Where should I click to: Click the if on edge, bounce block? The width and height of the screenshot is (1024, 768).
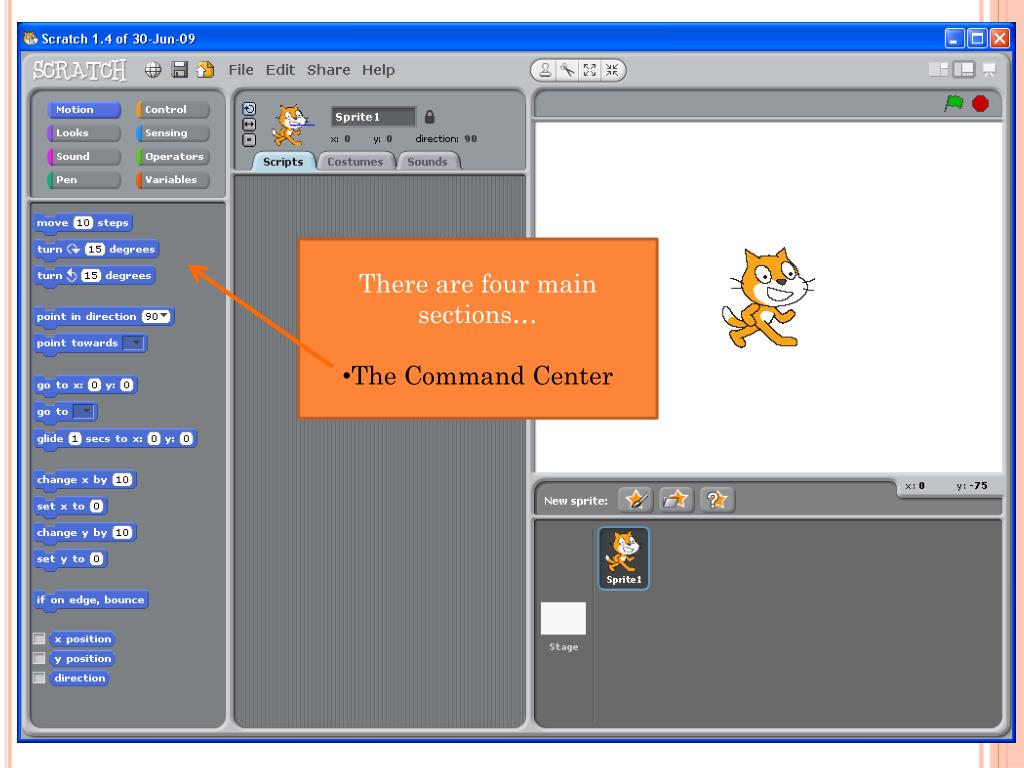point(91,600)
